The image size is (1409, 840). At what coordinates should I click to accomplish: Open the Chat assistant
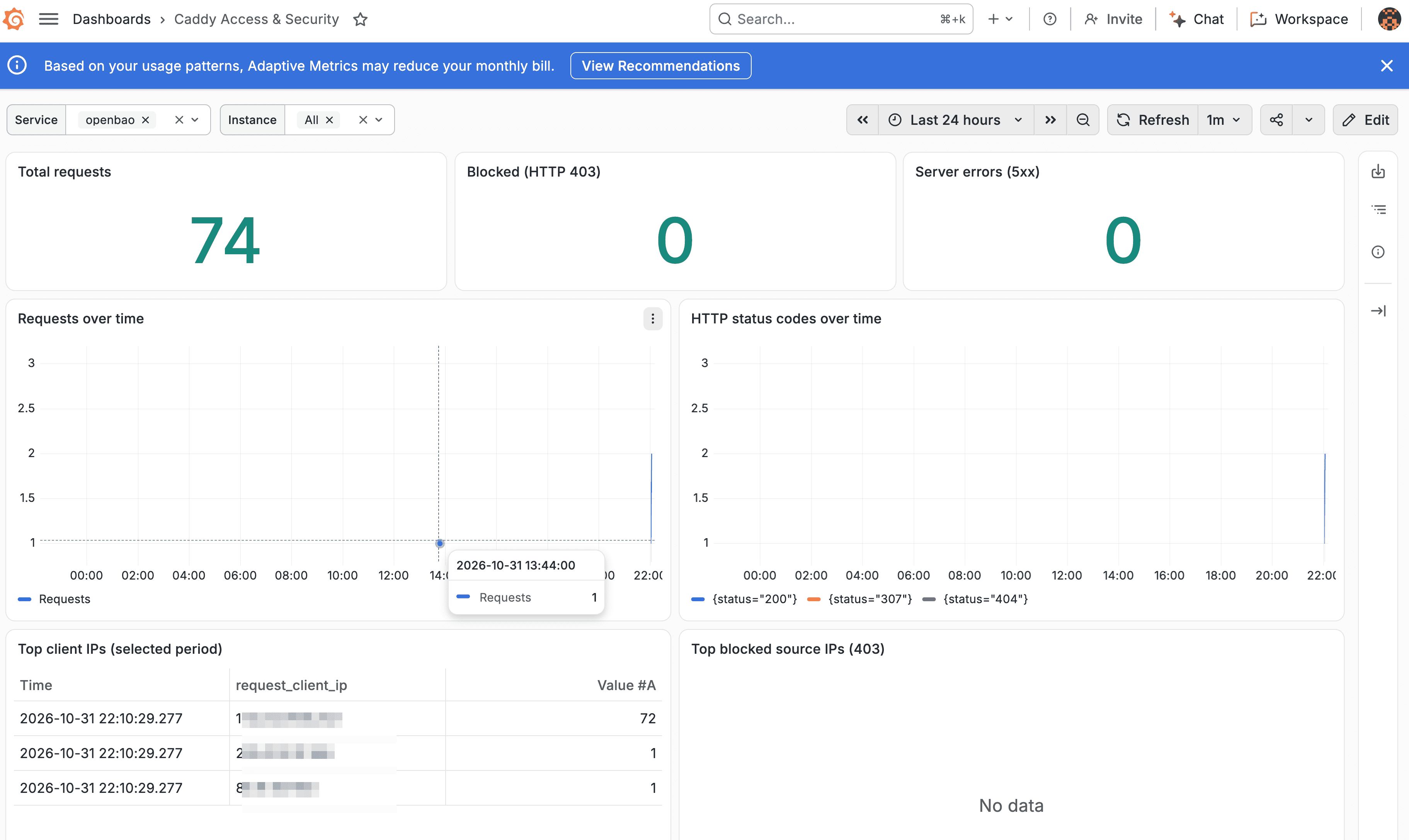pos(1197,19)
